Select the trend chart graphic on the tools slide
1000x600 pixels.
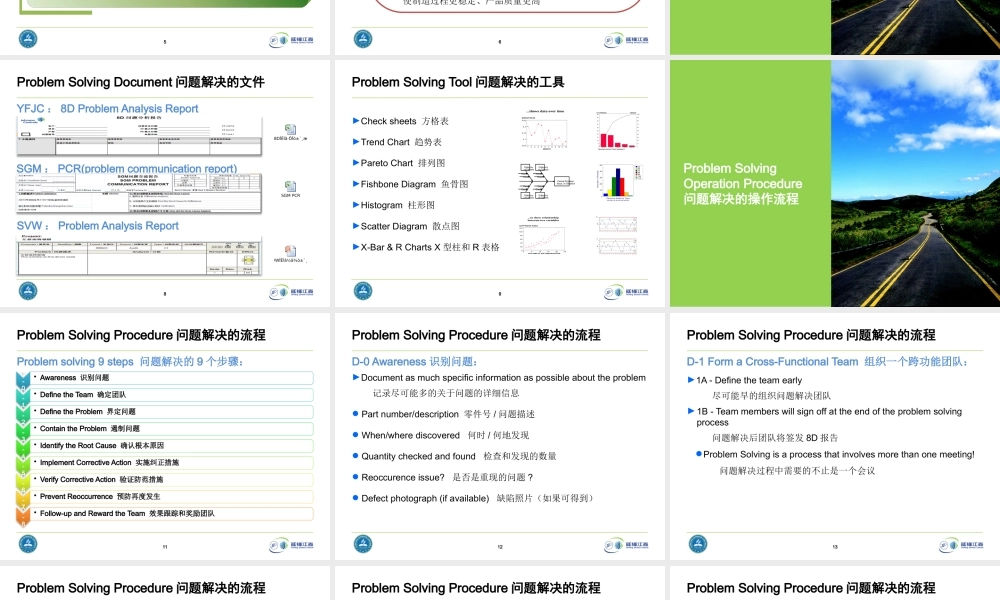(x=543, y=129)
